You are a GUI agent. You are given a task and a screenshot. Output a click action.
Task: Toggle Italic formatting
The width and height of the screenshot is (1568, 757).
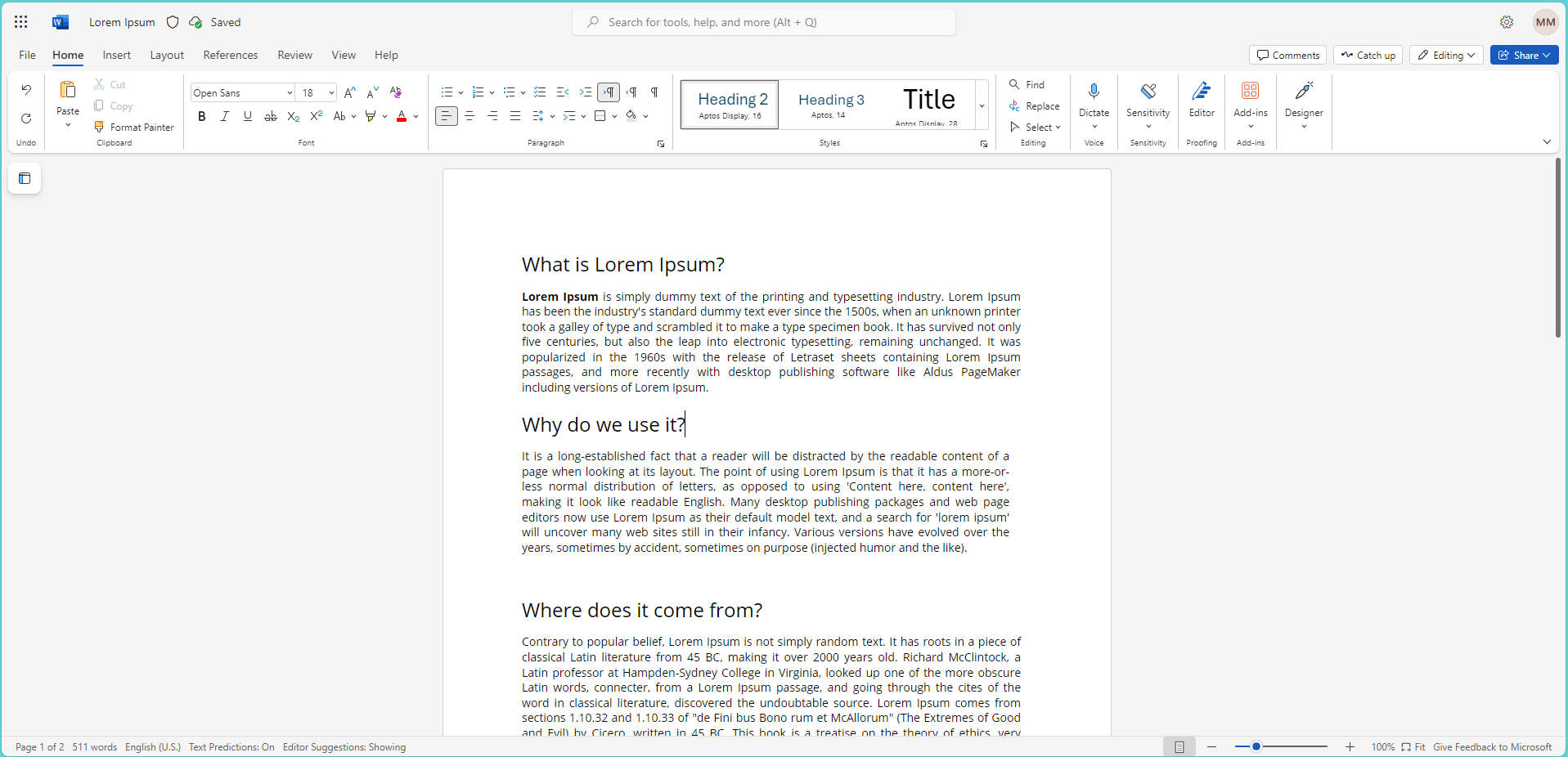tap(225, 116)
